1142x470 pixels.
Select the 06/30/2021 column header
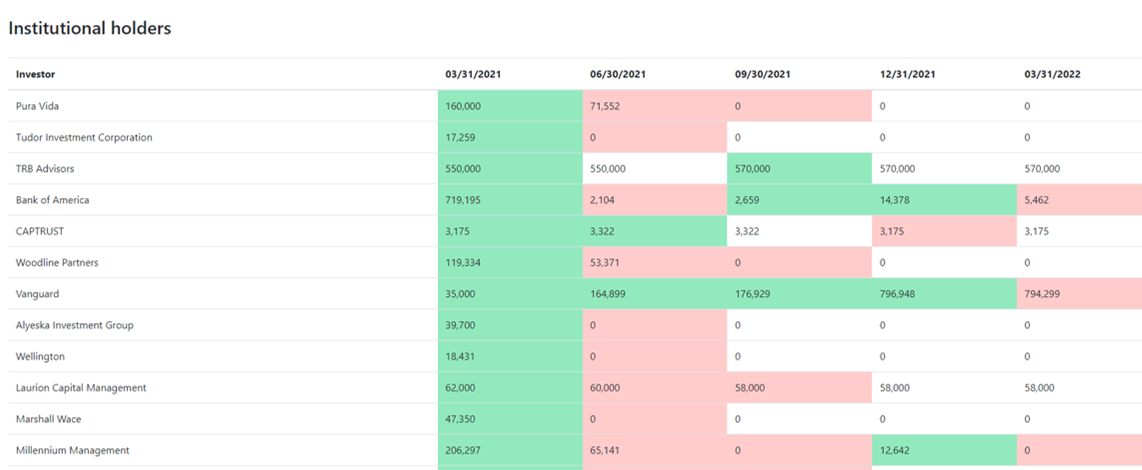pyautogui.click(x=618, y=74)
